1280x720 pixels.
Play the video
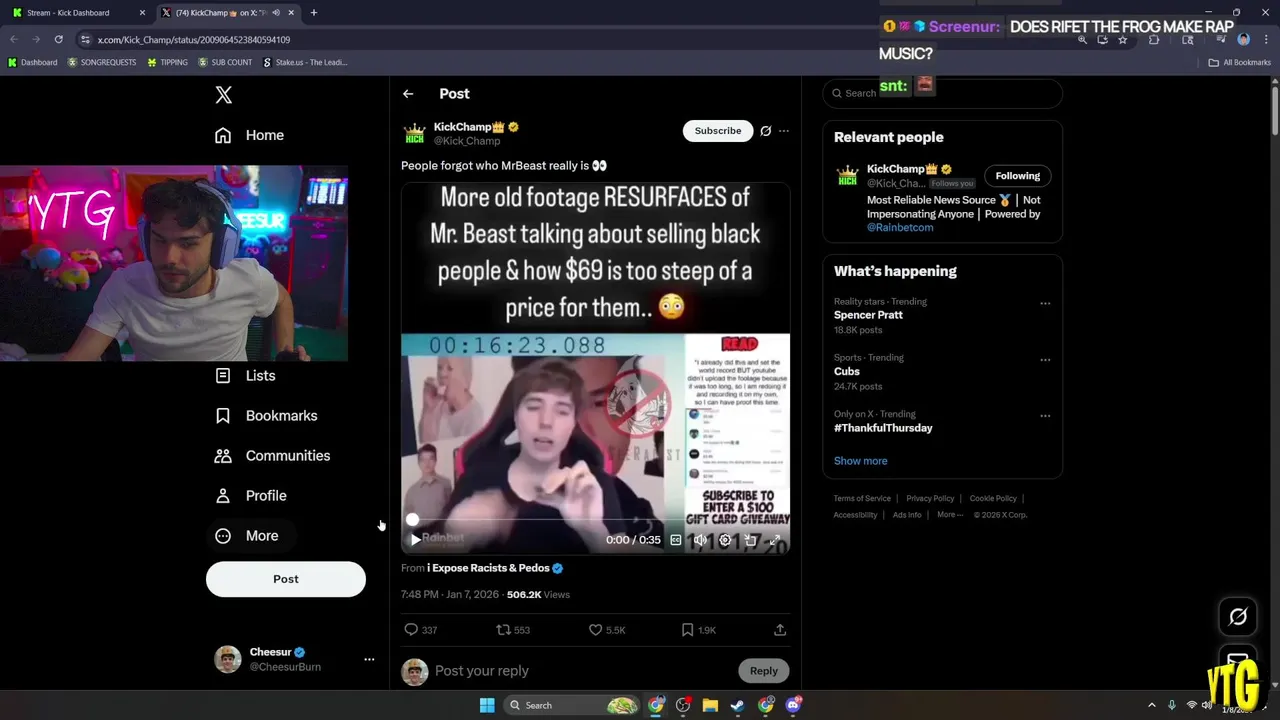pos(416,540)
